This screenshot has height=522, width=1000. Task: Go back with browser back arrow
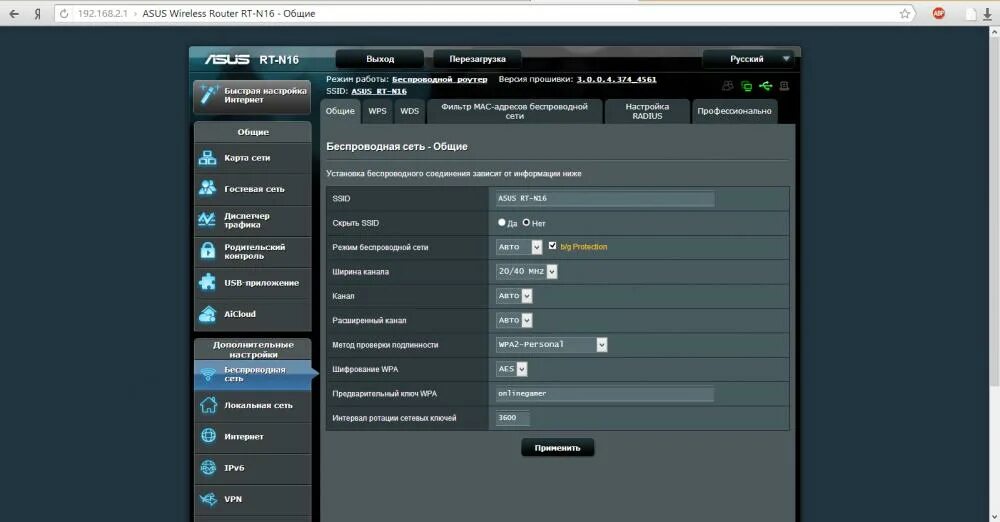tap(14, 13)
